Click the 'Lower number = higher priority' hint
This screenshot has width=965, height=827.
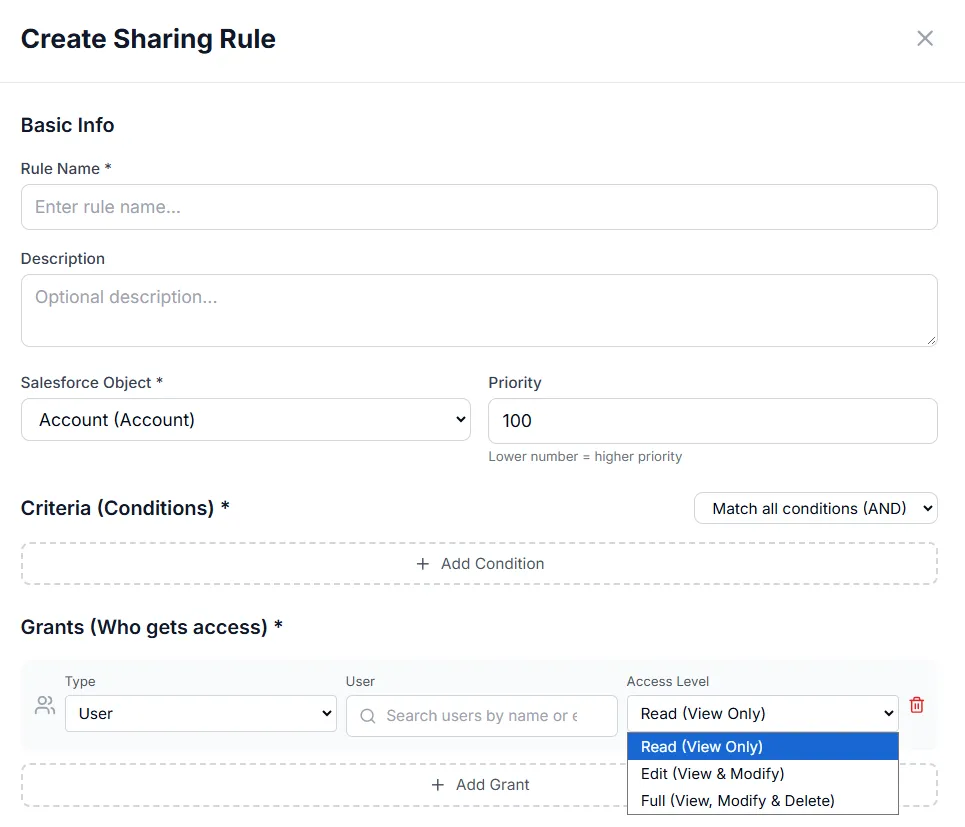tap(585, 457)
